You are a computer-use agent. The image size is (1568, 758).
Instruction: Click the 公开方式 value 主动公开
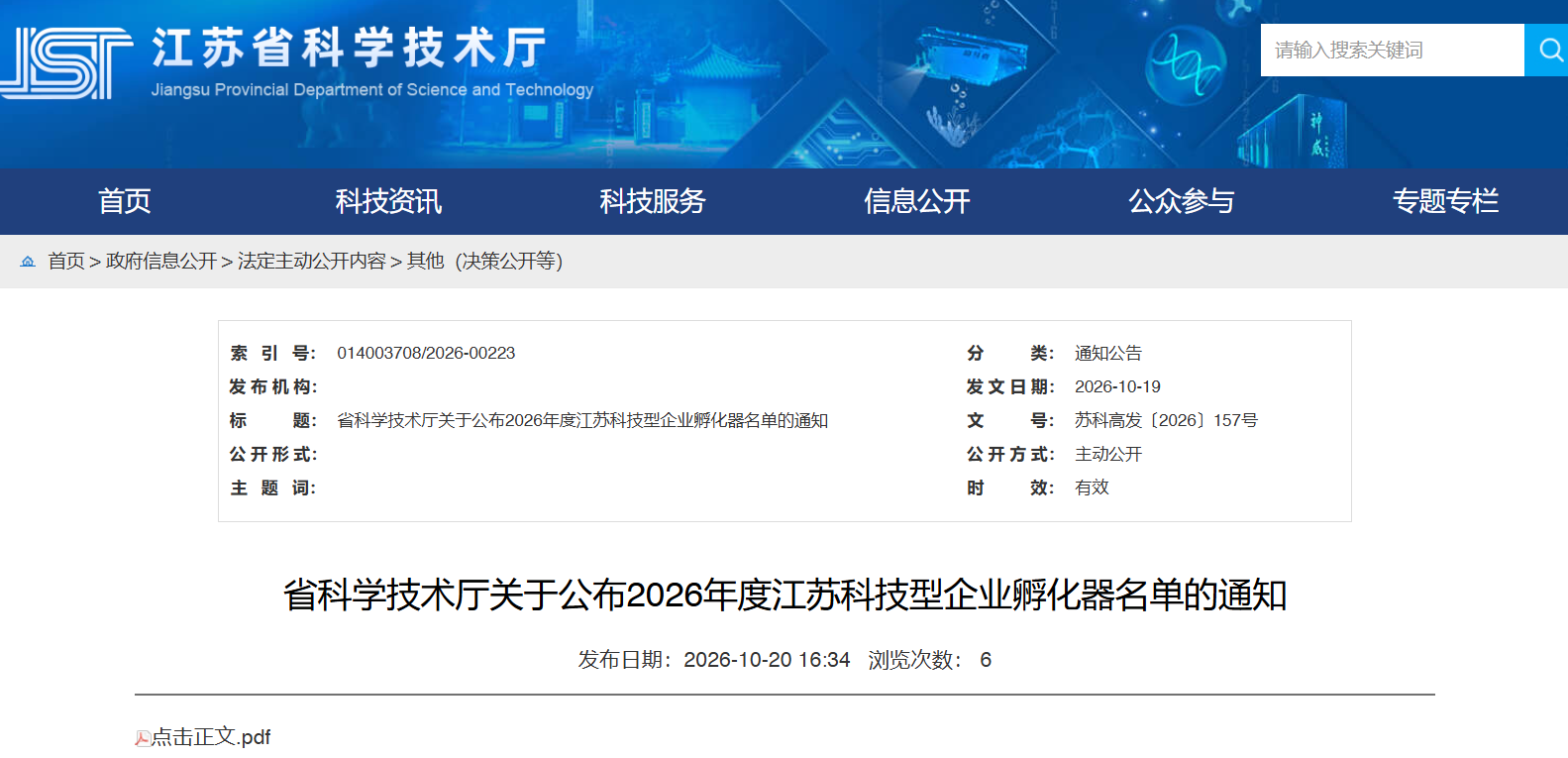click(x=1108, y=454)
